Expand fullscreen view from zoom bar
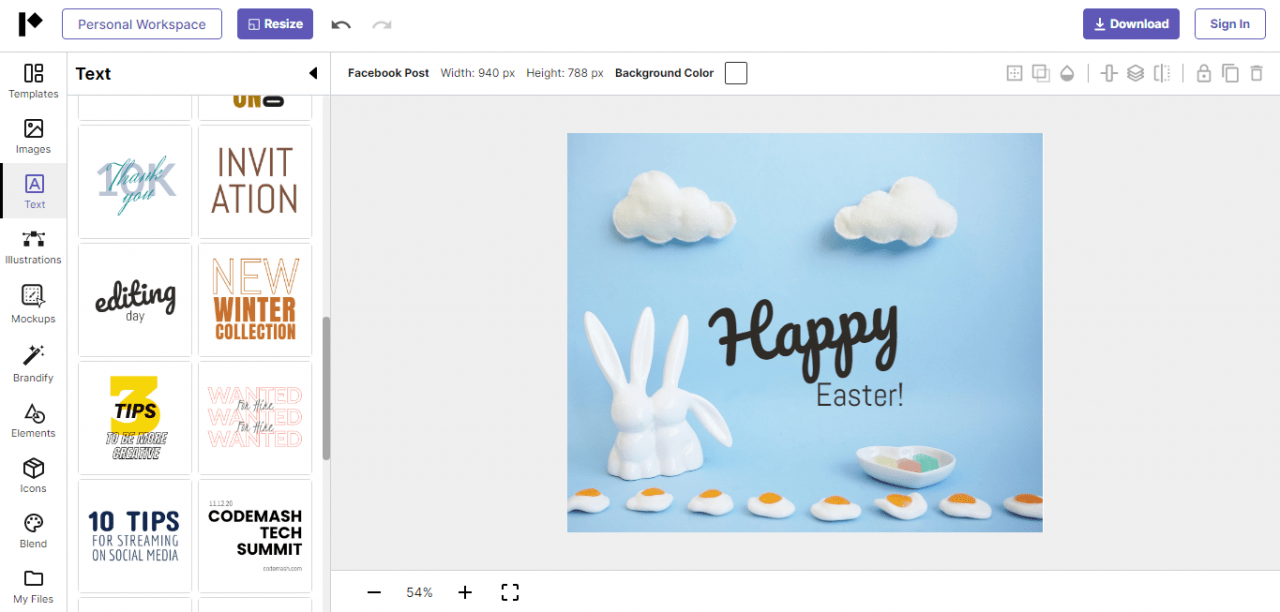Viewport: 1280px width, 612px height. [x=510, y=592]
